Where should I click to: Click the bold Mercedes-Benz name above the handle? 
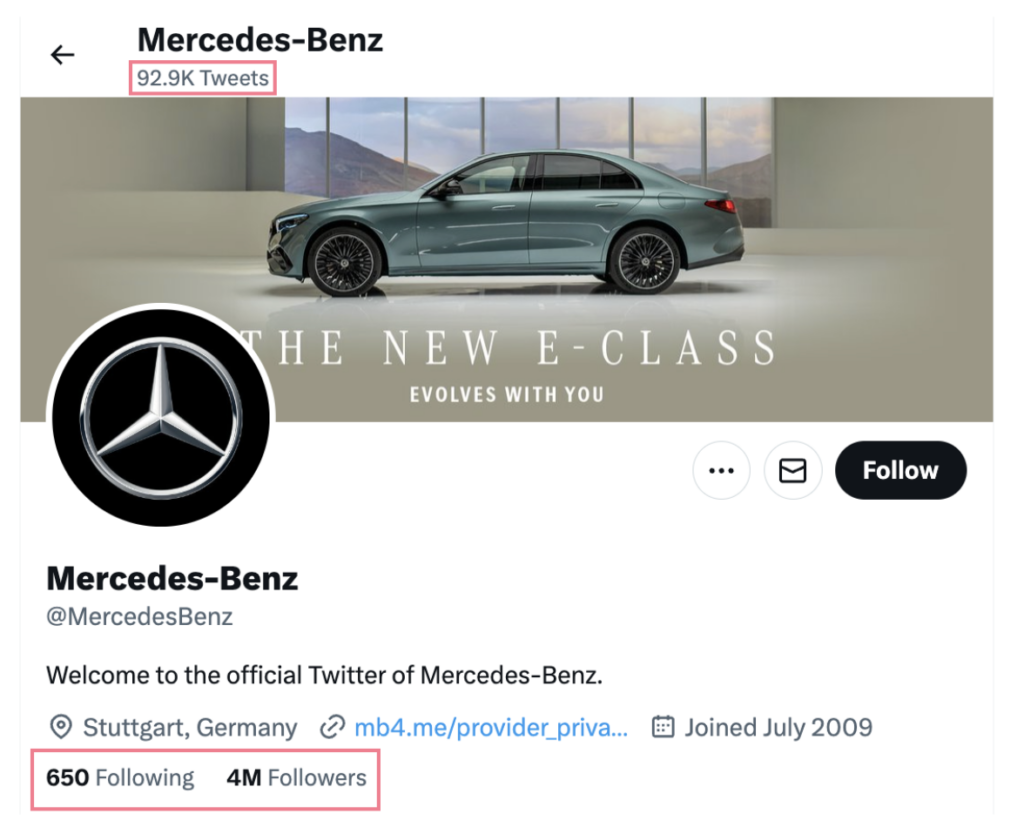(x=172, y=578)
